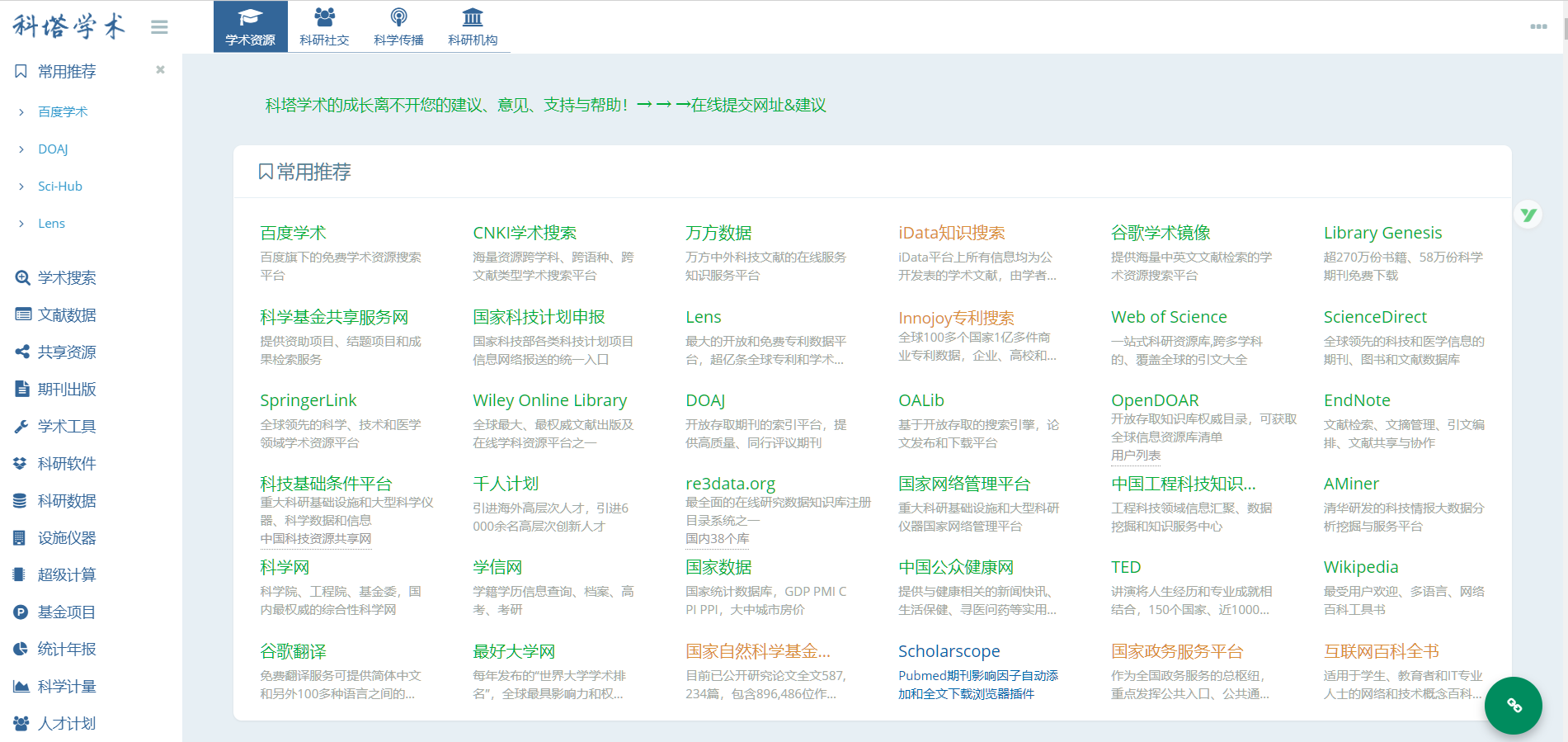Click the round green Y icon at right edge

(x=1528, y=215)
